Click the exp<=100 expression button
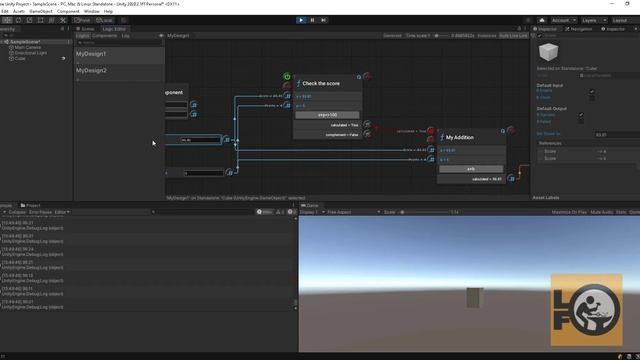 (x=327, y=115)
